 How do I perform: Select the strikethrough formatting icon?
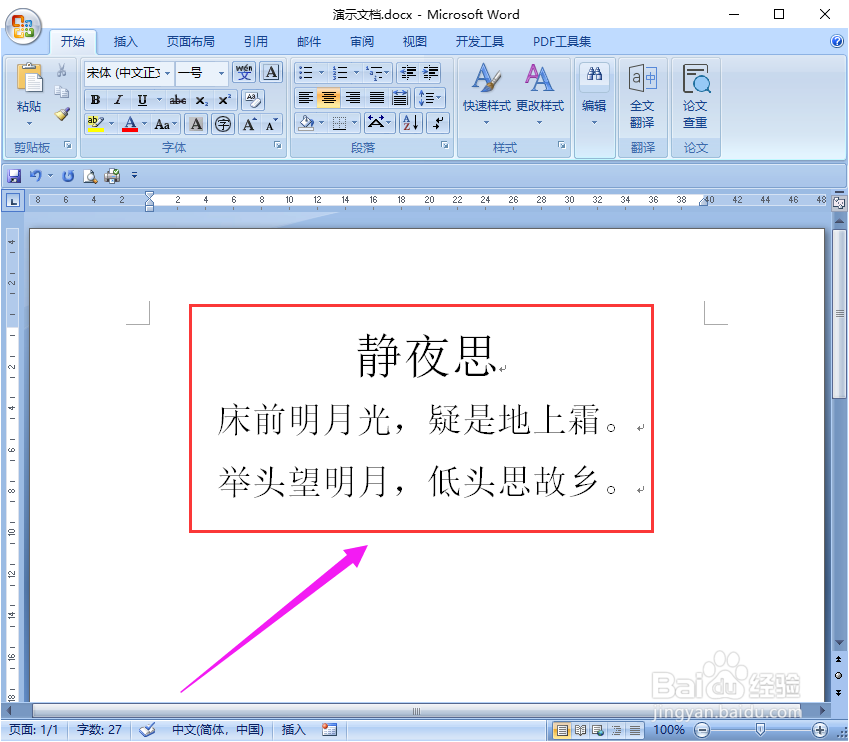[178, 100]
